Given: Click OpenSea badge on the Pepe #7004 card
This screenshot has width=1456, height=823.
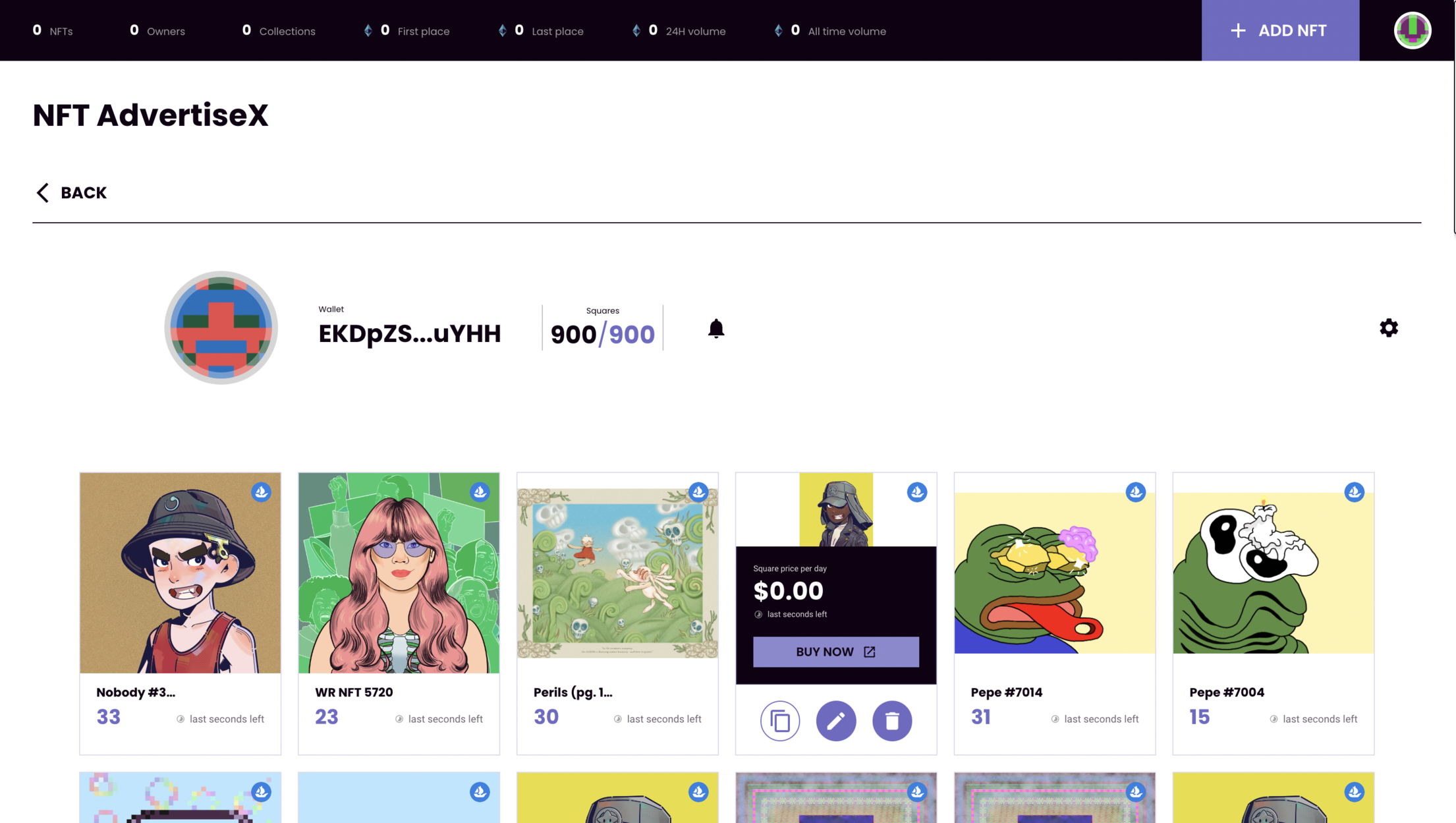Looking at the screenshot, I should click(1354, 492).
